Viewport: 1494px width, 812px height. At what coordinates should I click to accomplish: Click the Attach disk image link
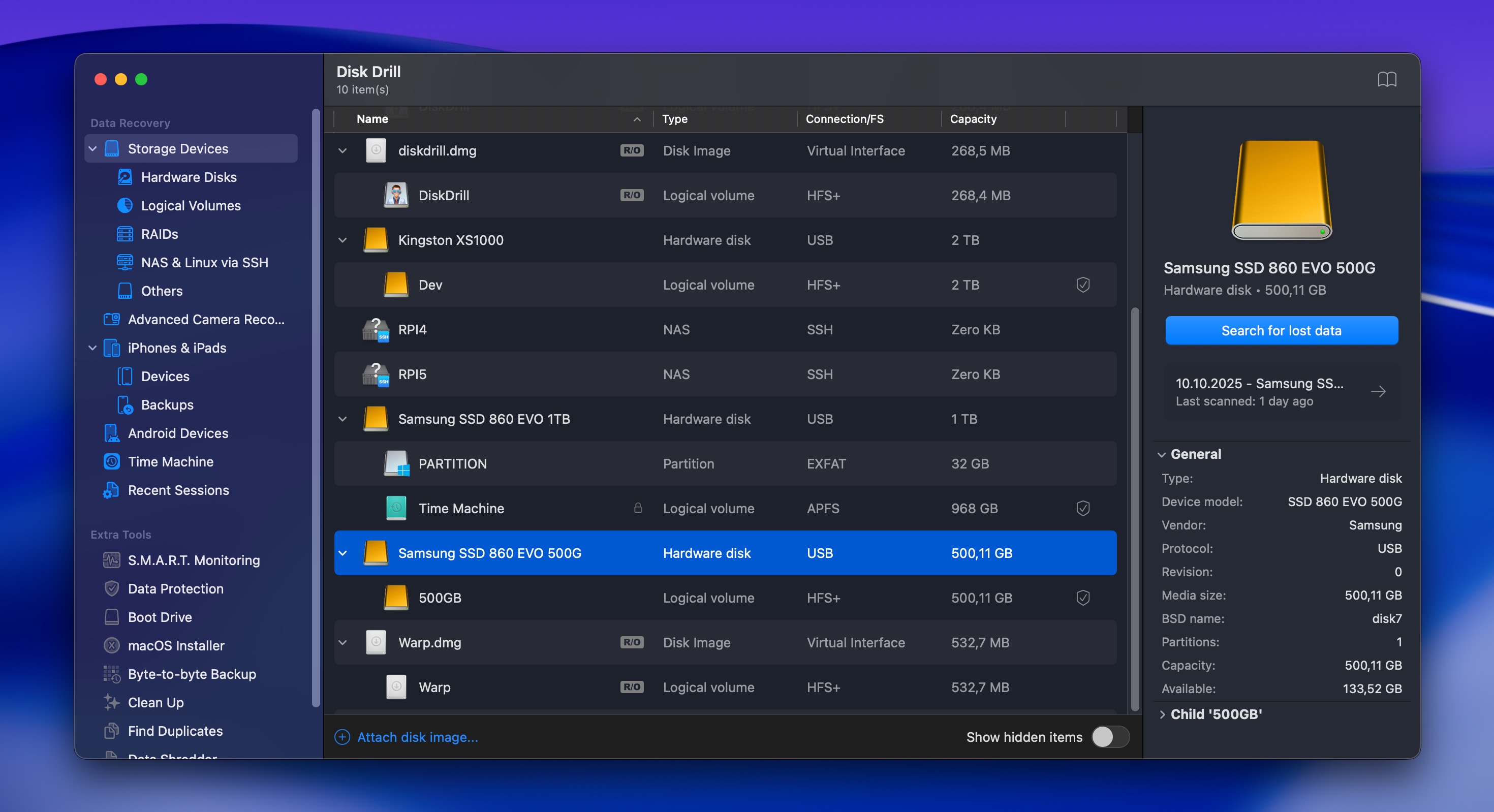pyautogui.click(x=417, y=737)
